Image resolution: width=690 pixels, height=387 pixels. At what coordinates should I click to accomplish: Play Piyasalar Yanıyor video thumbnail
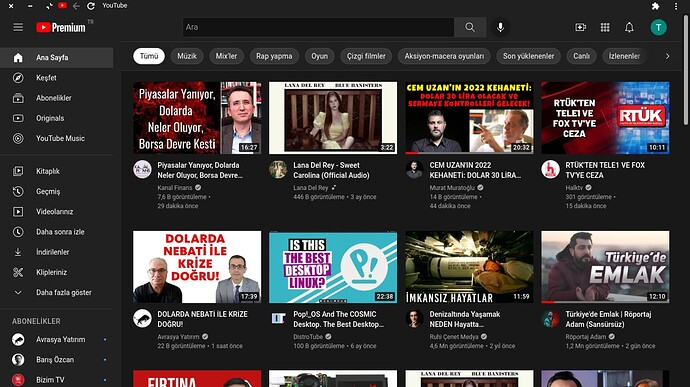pyautogui.click(x=197, y=118)
